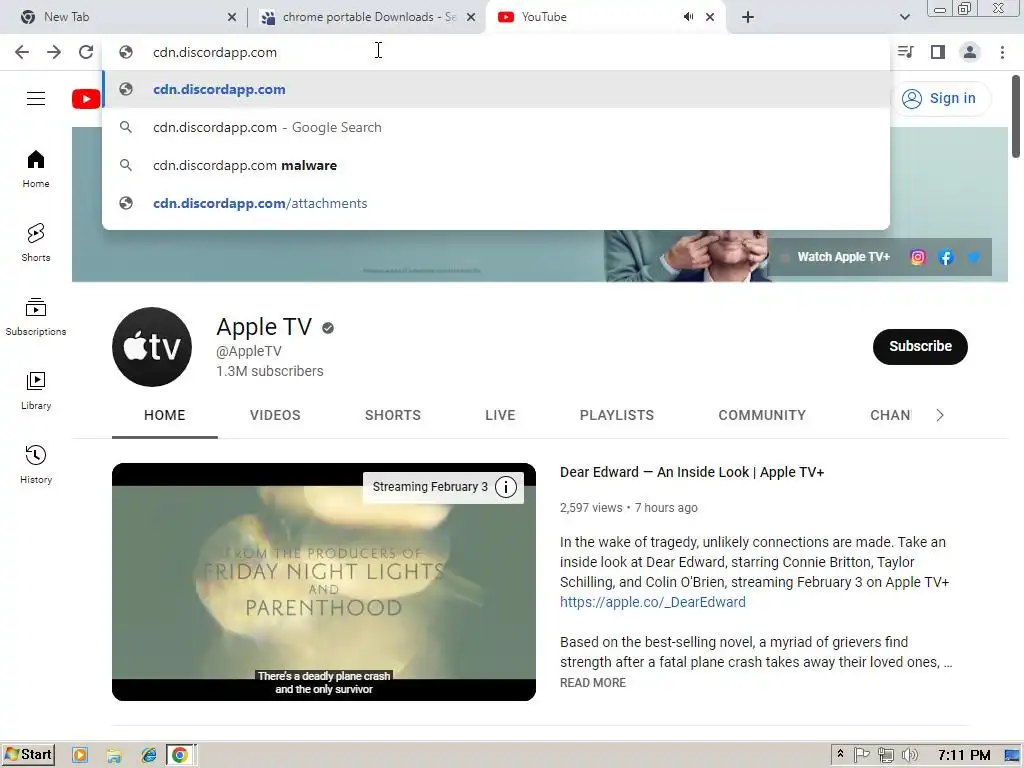Click the address bar text field
The width and height of the screenshot is (1024, 768).
coord(496,52)
